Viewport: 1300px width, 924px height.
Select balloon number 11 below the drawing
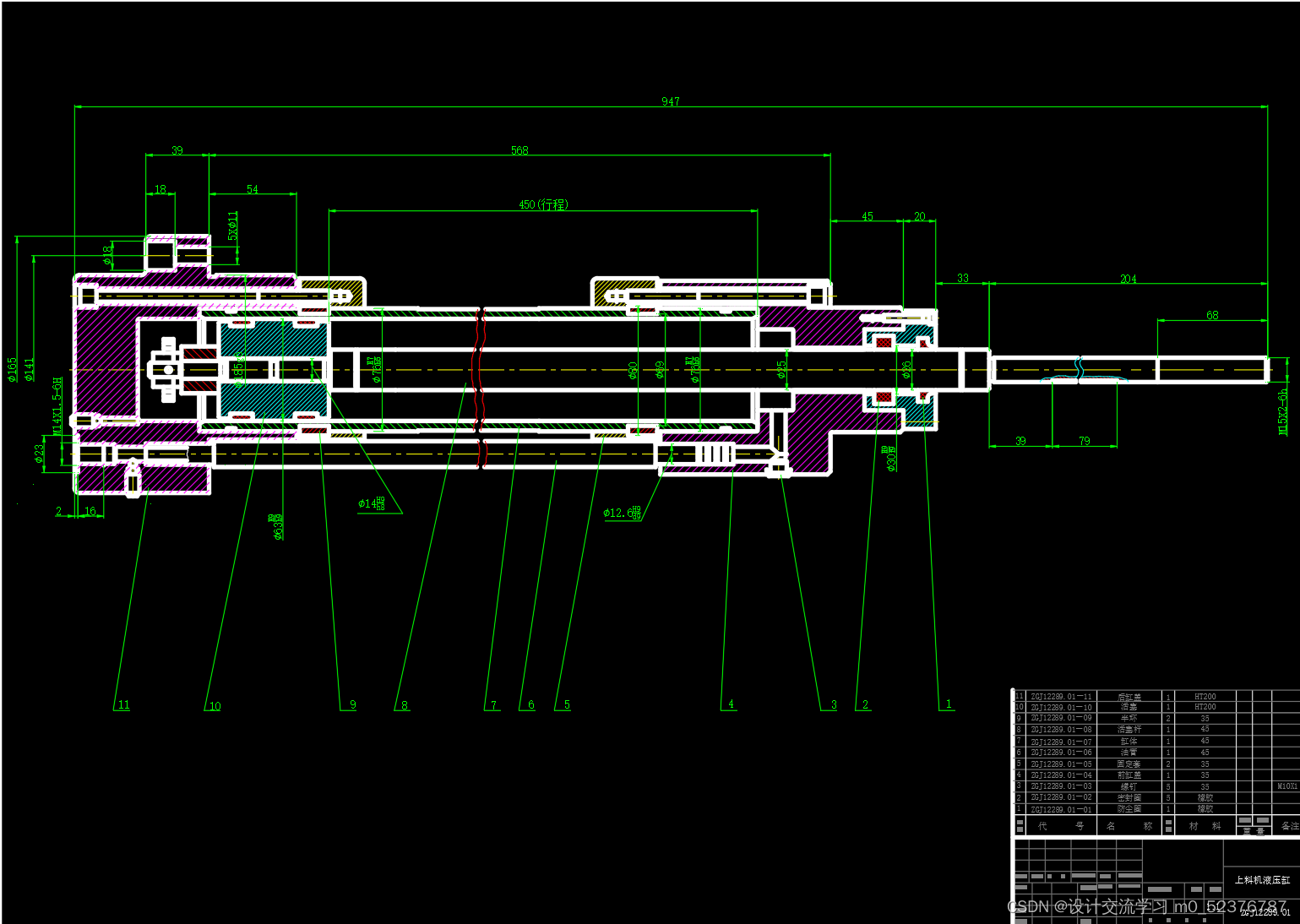[123, 704]
